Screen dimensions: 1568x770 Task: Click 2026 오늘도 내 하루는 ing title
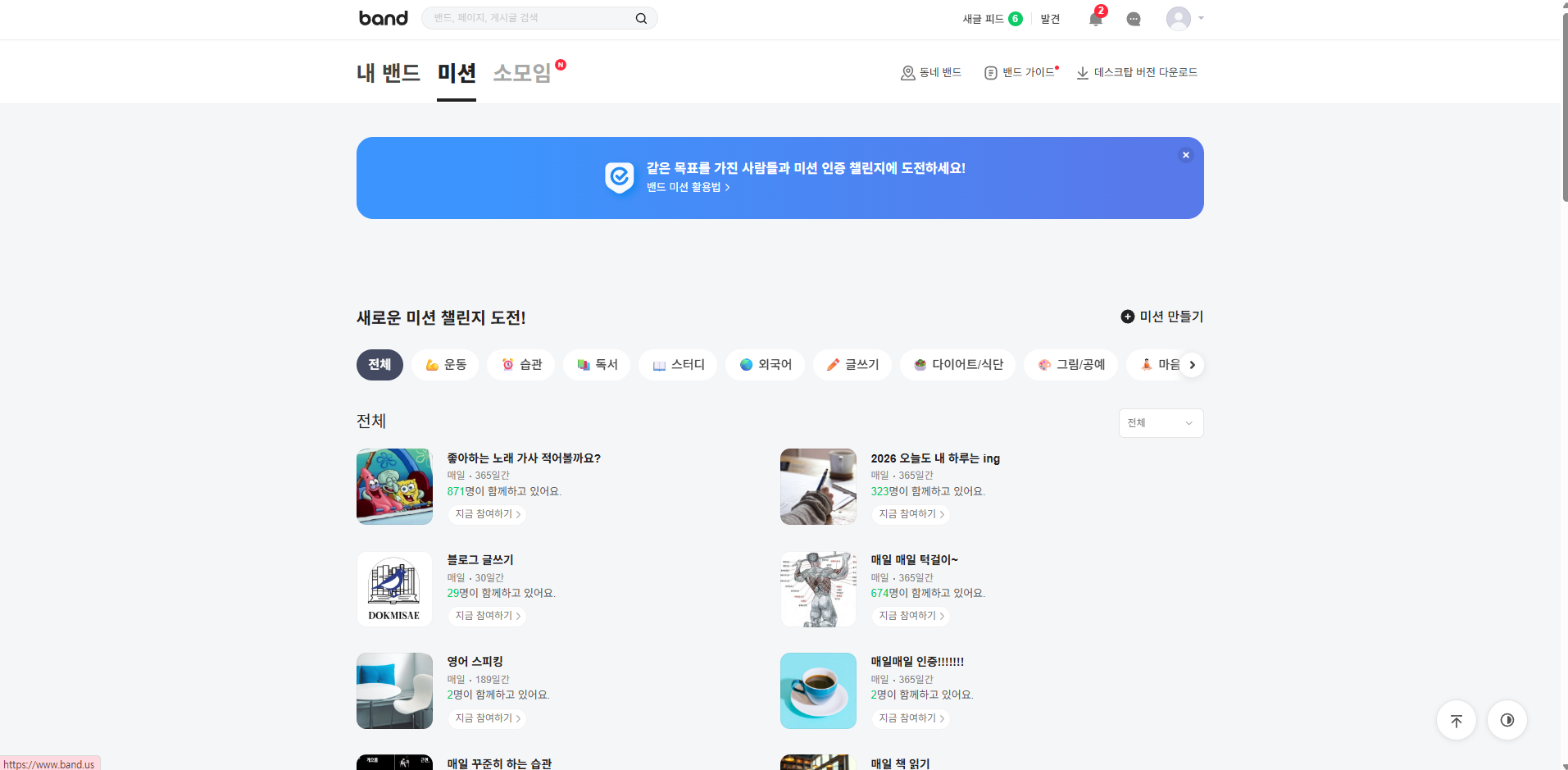[x=935, y=458]
